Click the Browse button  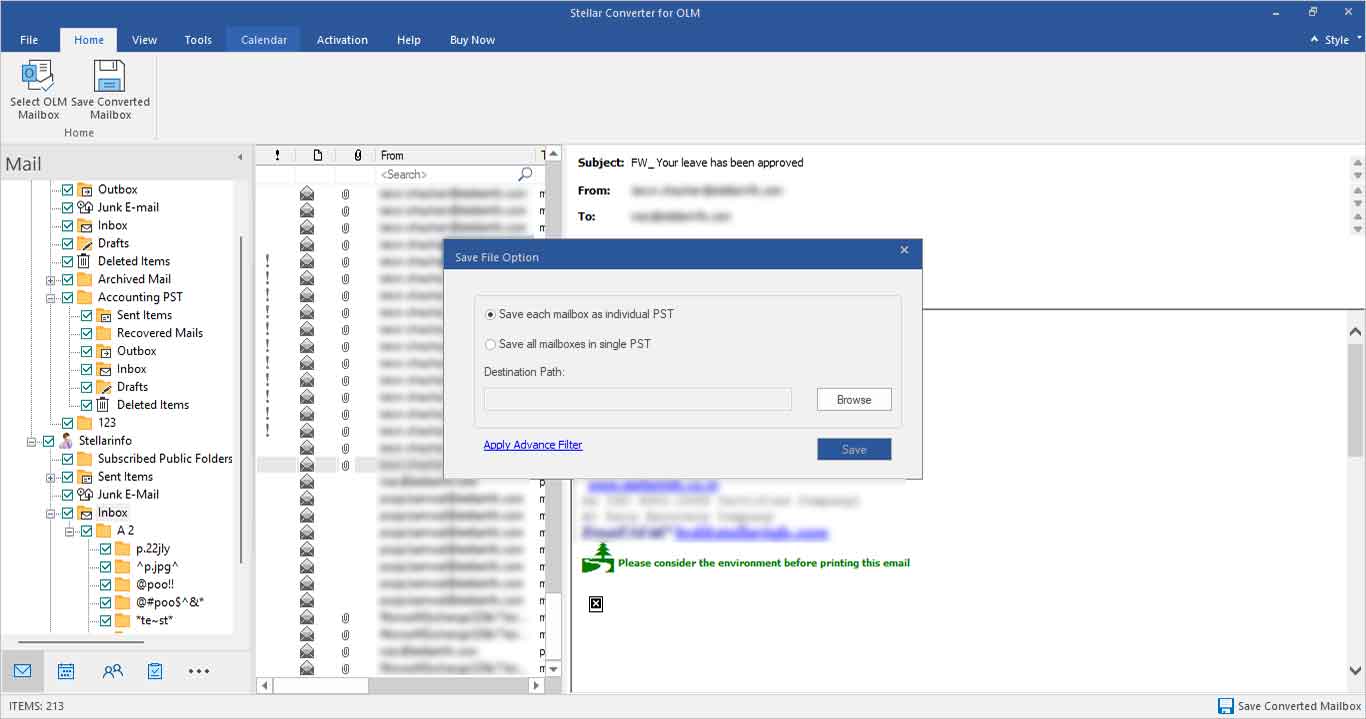pyautogui.click(x=854, y=400)
